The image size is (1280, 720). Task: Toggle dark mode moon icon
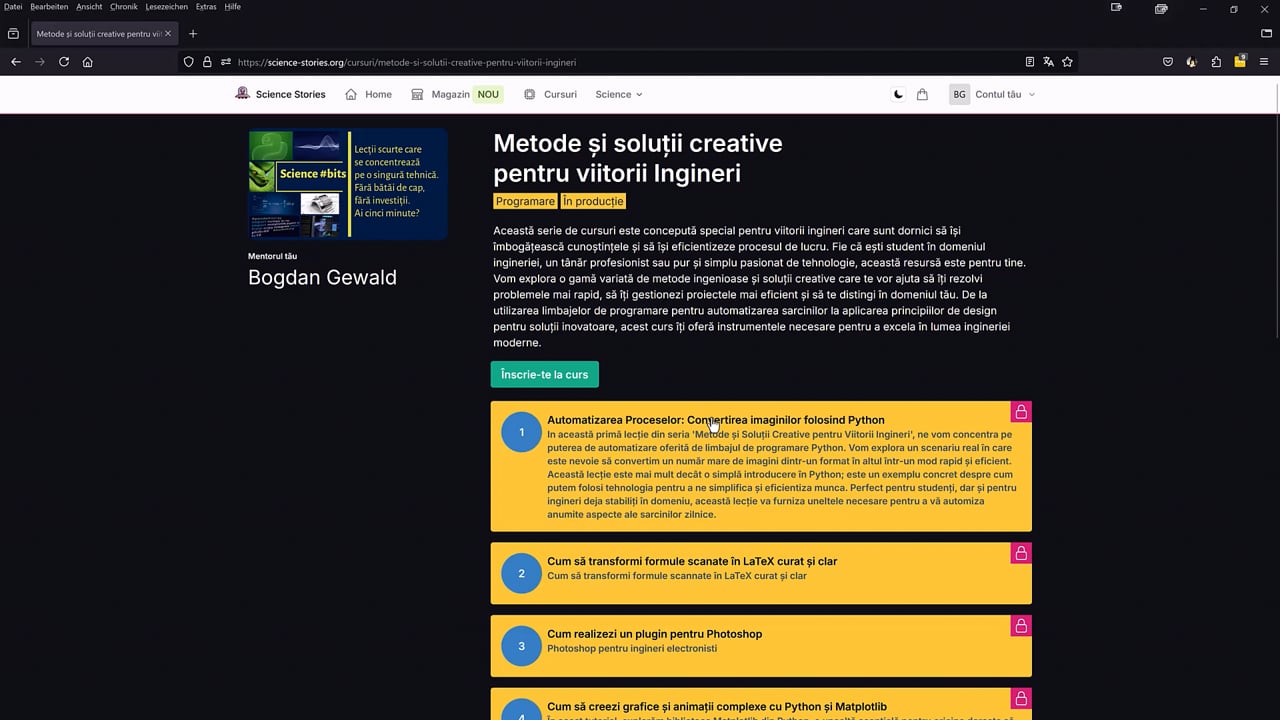(x=898, y=94)
